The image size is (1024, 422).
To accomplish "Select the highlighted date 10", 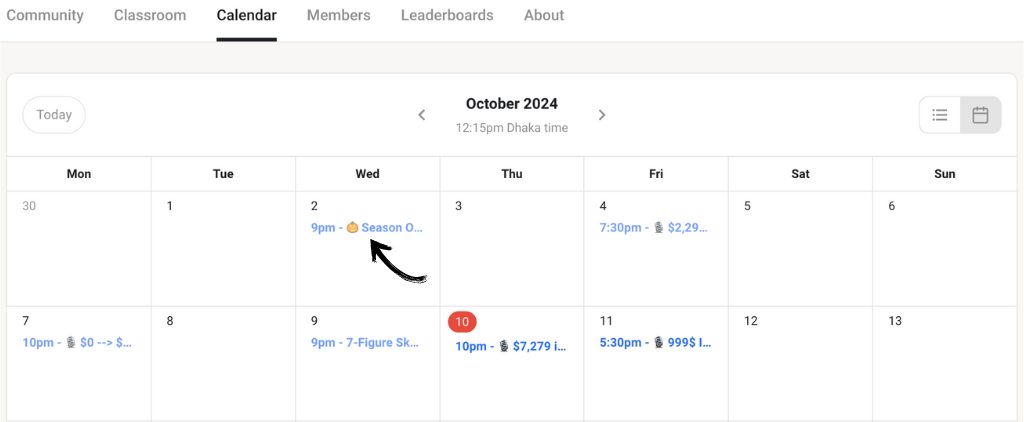I will (x=462, y=321).
